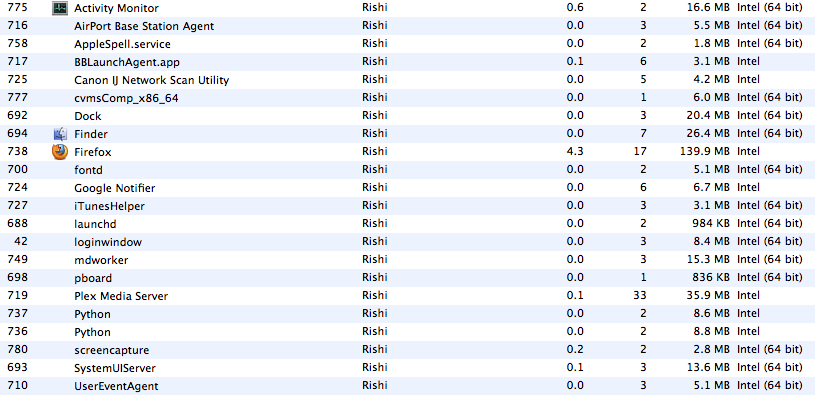The width and height of the screenshot is (815, 396).
Task: Select the Activity Monitor process row
Action: (x=408, y=8)
